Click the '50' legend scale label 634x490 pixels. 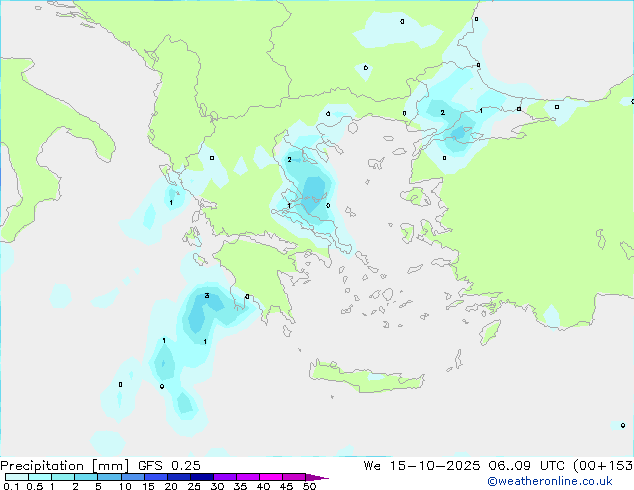(x=309, y=486)
